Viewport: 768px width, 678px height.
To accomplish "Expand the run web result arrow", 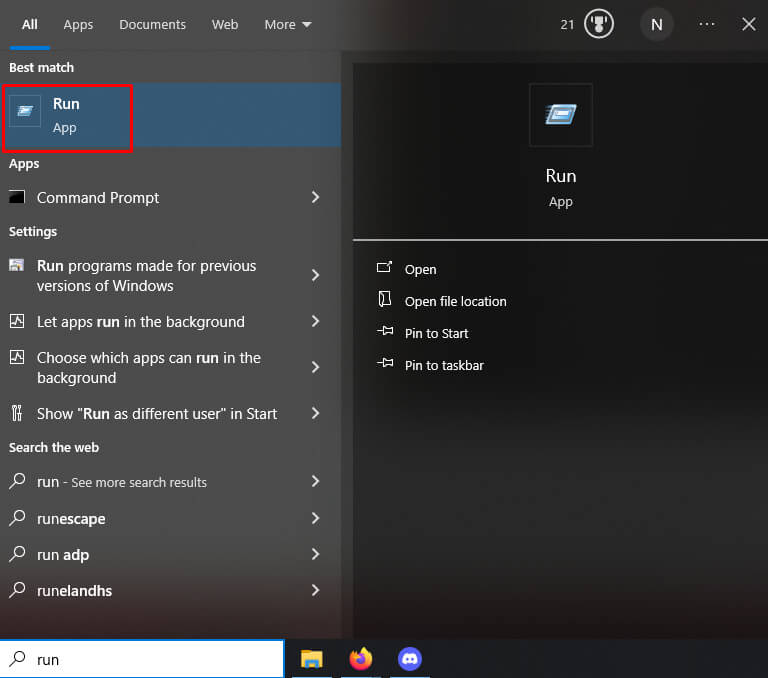I will point(315,482).
